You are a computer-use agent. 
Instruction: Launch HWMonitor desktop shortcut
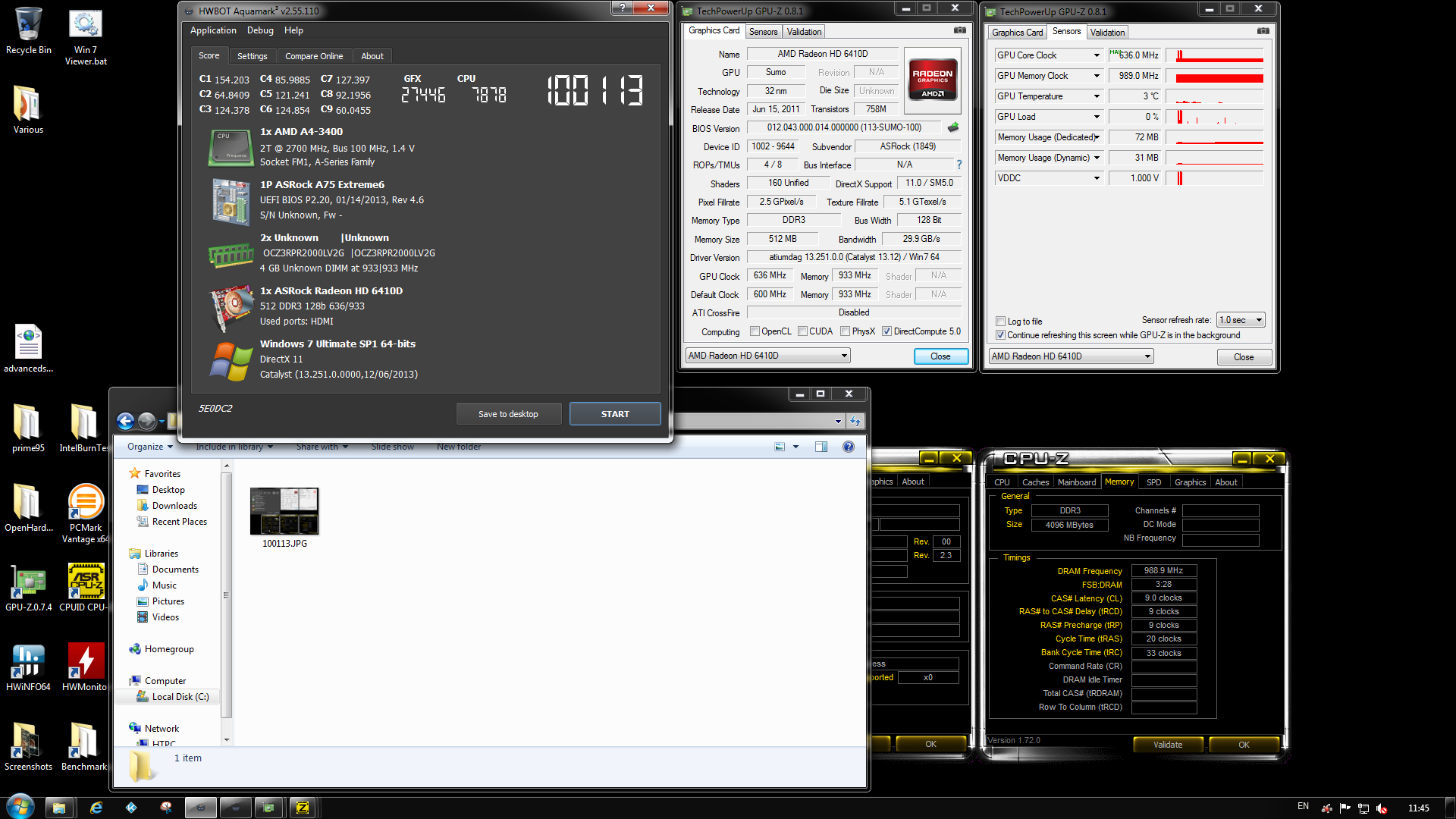point(85,667)
